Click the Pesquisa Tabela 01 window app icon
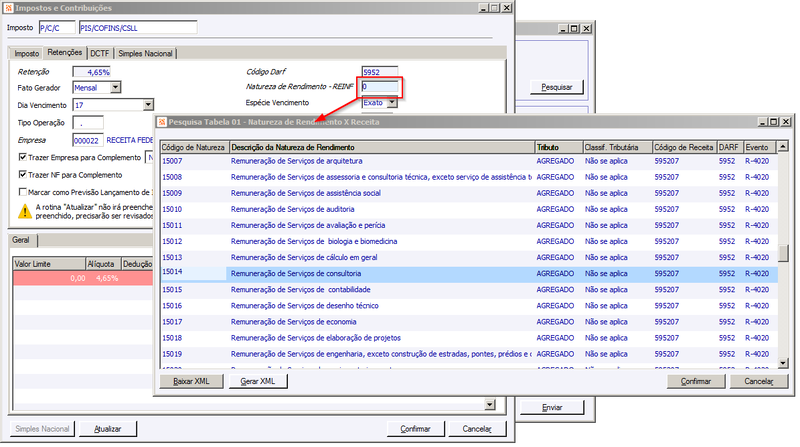 [x=162, y=122]
